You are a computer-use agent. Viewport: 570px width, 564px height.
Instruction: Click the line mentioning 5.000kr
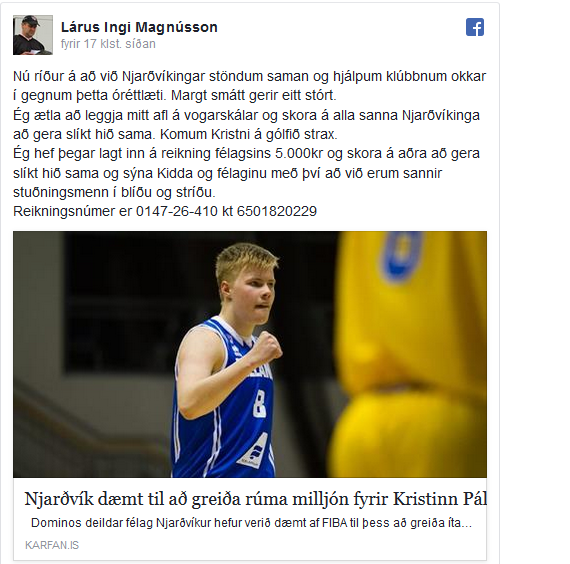coord(246,153)
